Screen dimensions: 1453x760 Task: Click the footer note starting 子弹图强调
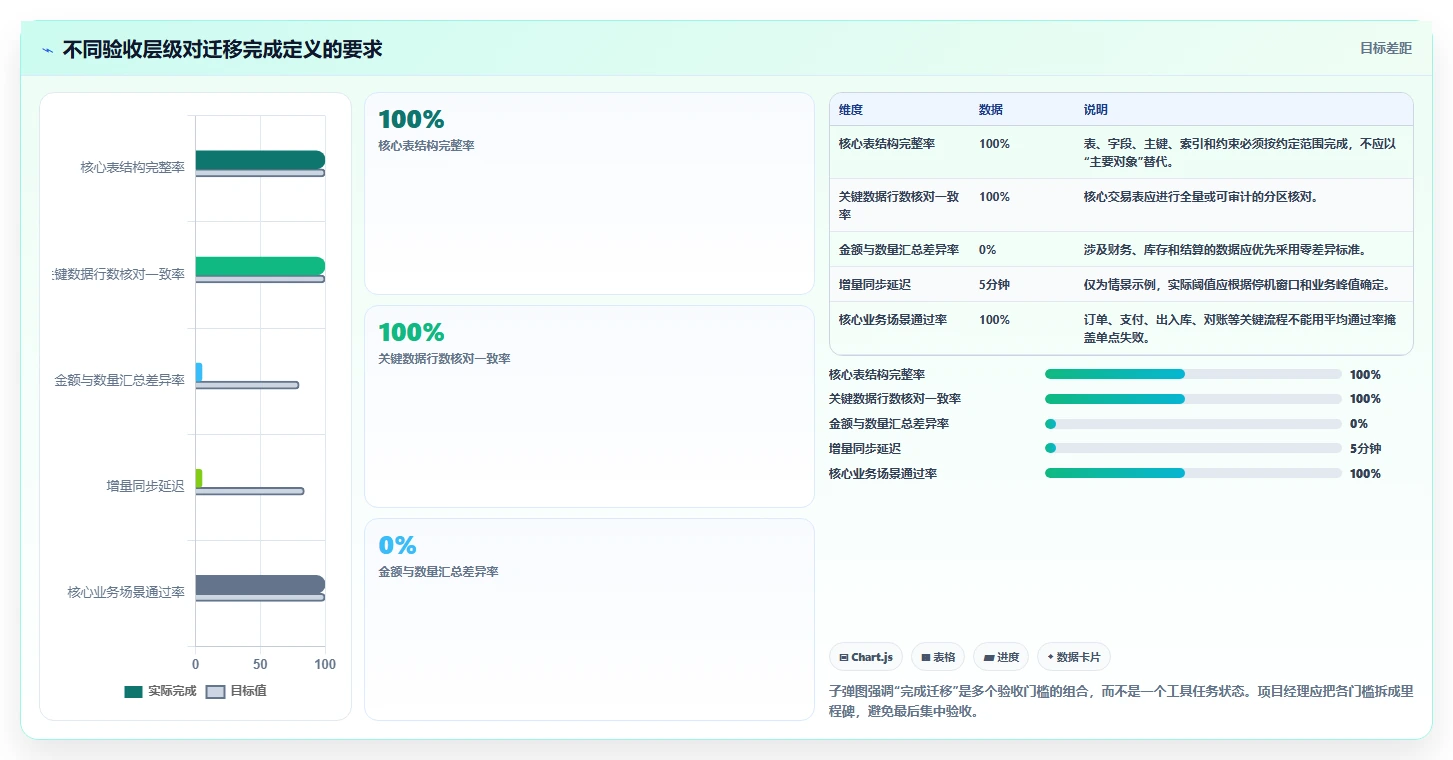pos(1121,702)
